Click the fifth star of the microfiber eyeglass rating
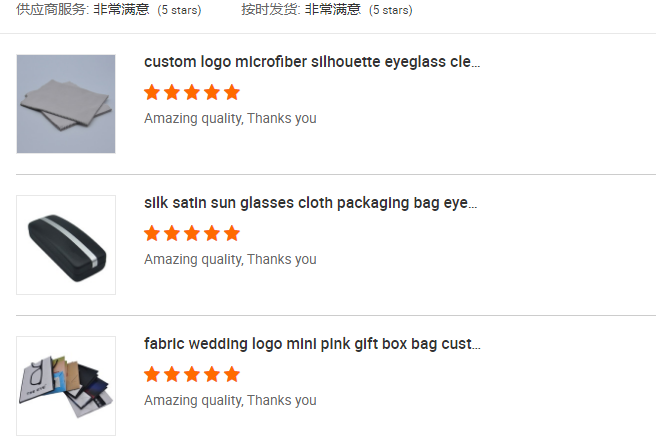 (x=232, y=92)
